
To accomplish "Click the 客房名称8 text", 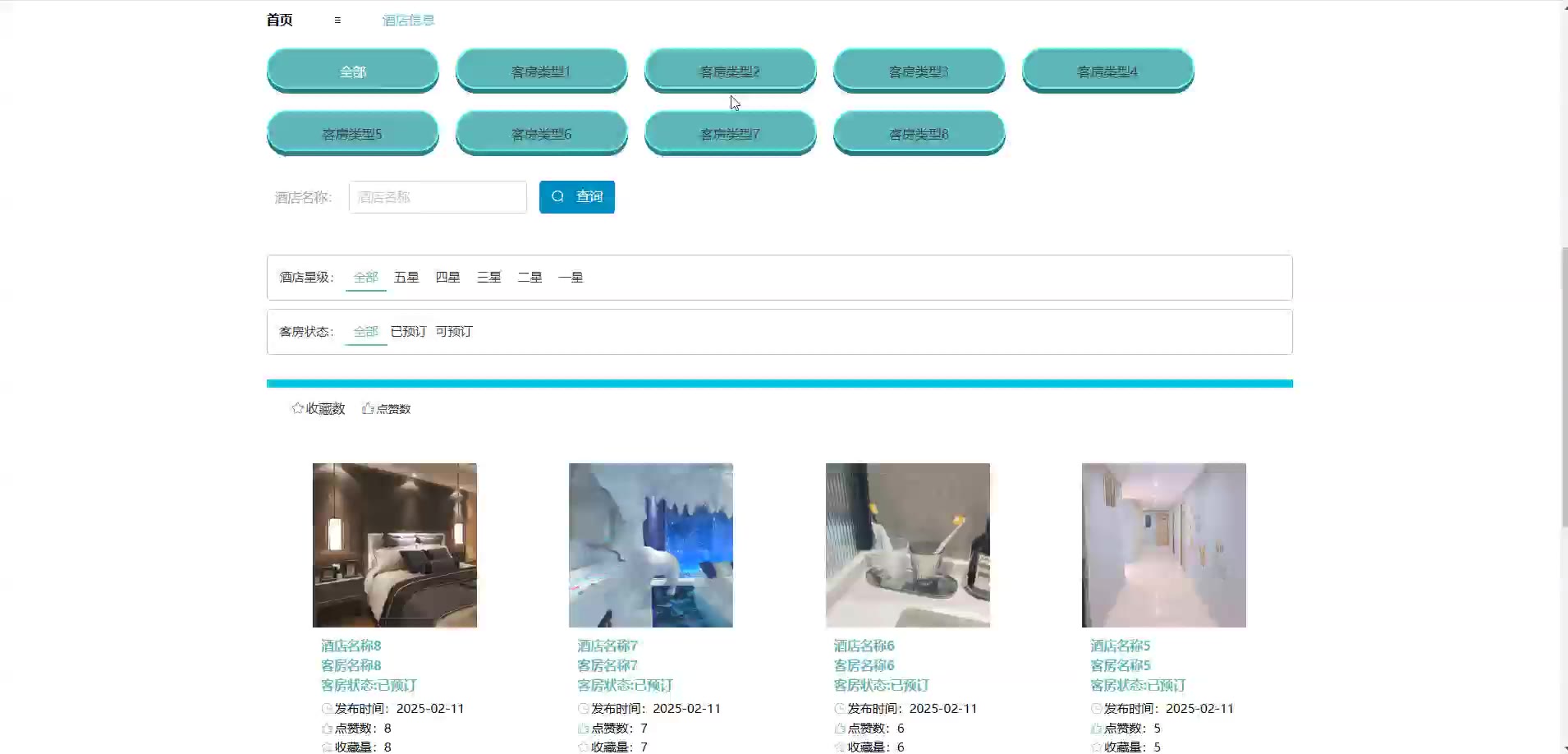I will (351, 665).
